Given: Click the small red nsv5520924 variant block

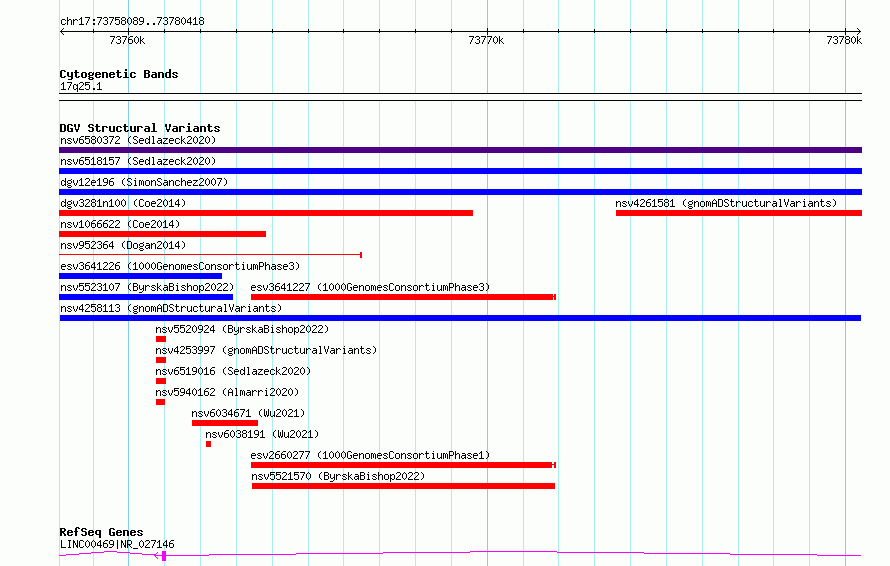Looking at the screenshot, I should pos(161,339).
